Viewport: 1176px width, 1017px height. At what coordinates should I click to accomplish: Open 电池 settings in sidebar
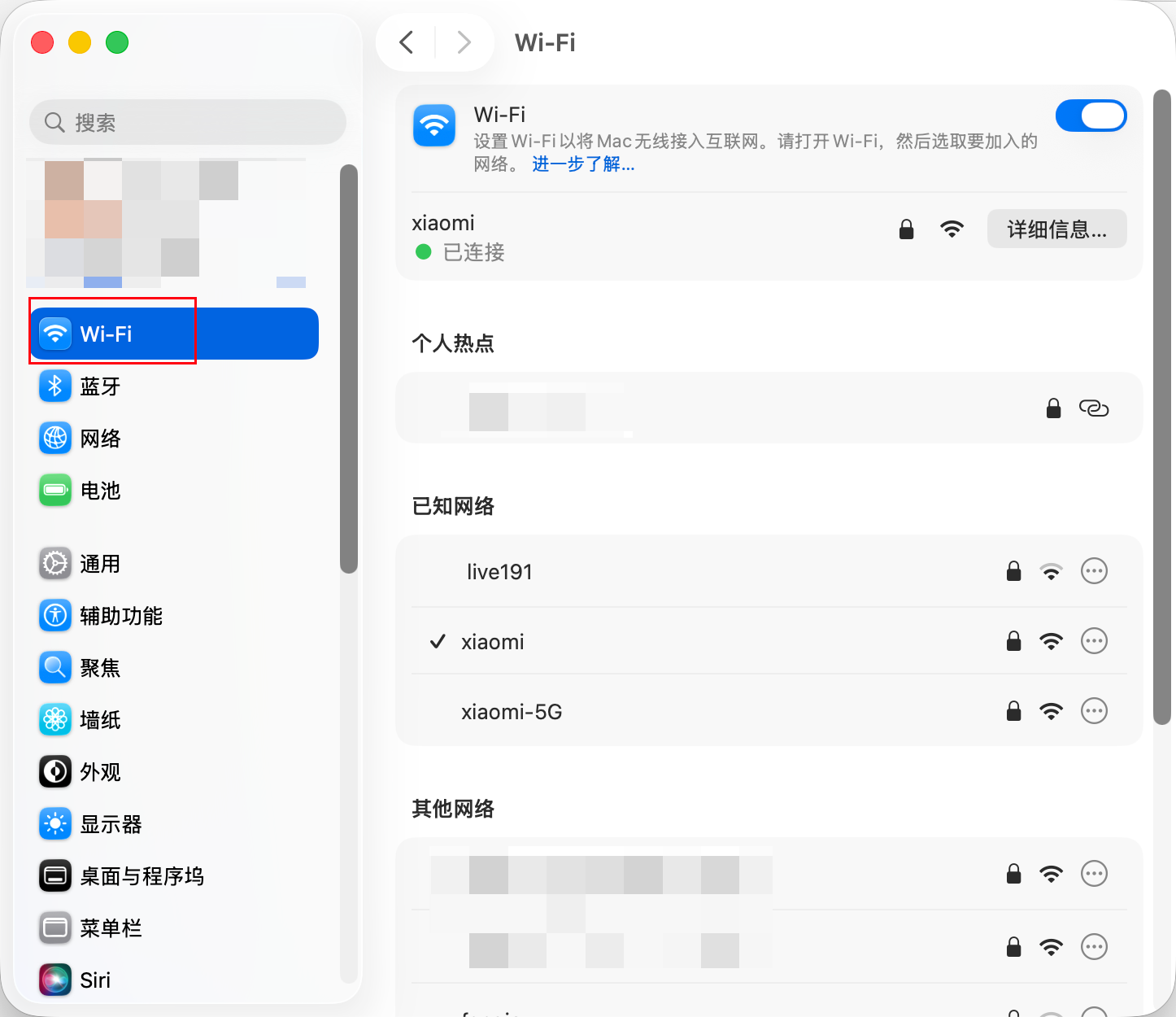[174, 490]
